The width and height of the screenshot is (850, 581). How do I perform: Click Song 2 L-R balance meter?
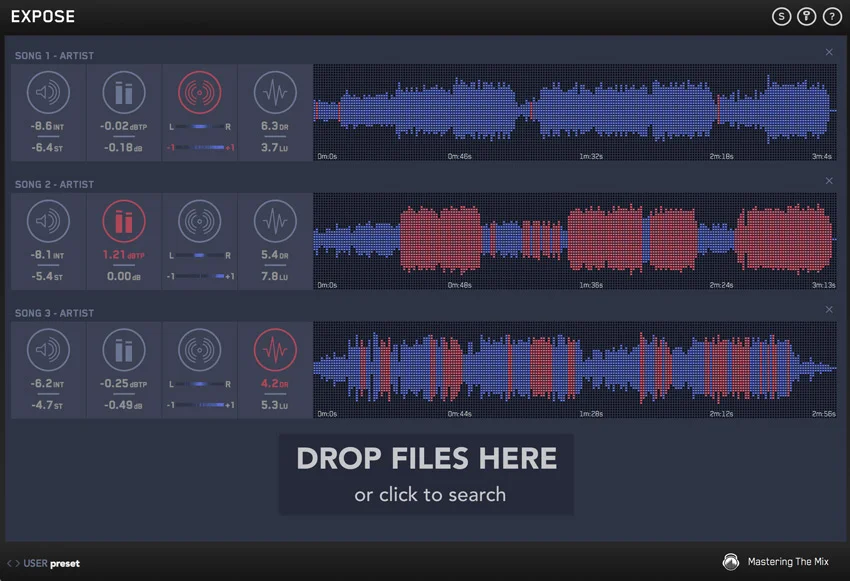click(199, 255)
